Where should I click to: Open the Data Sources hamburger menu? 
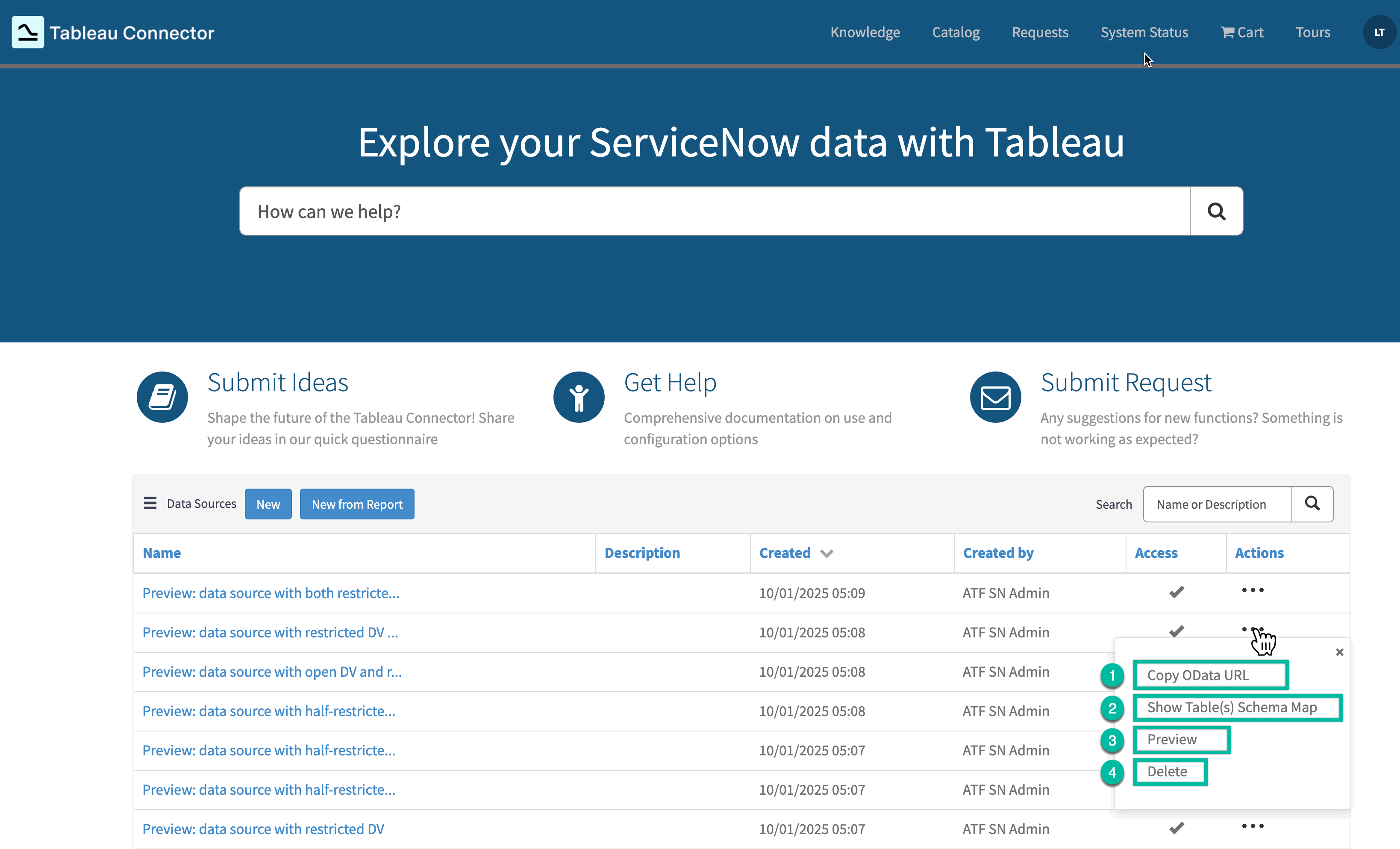pyautogui.click(x=150, y=503)
